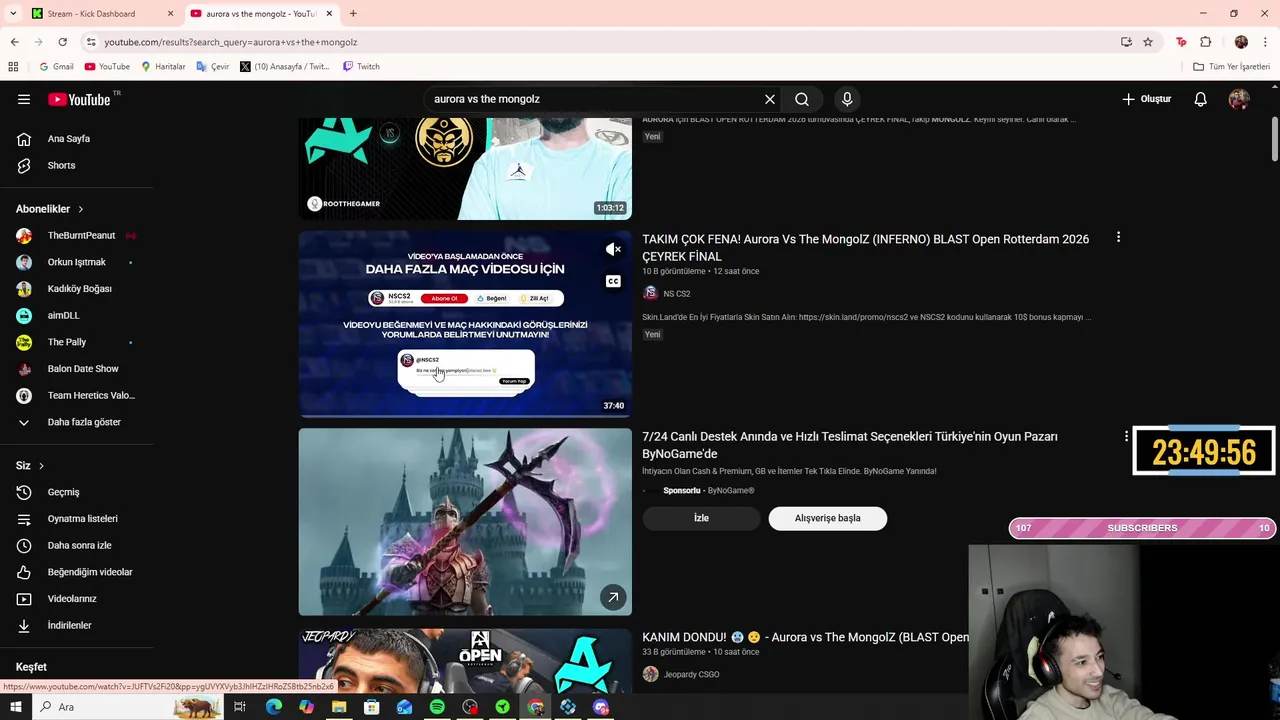Click the İzle button on the ad
The height and width of the screenshot is (720, 1280).
click(701, 518)
